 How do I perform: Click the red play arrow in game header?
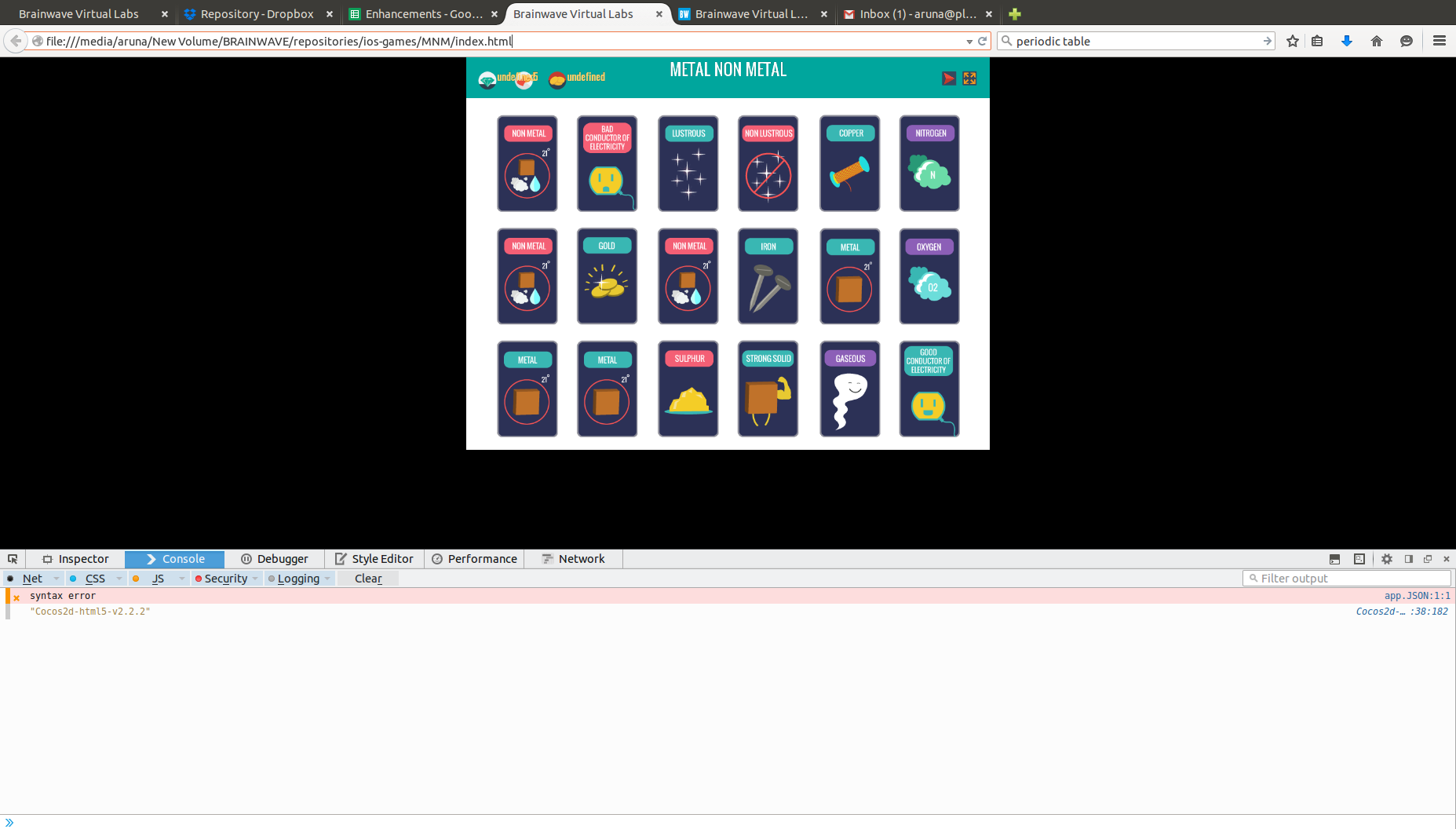pos(949,79)
